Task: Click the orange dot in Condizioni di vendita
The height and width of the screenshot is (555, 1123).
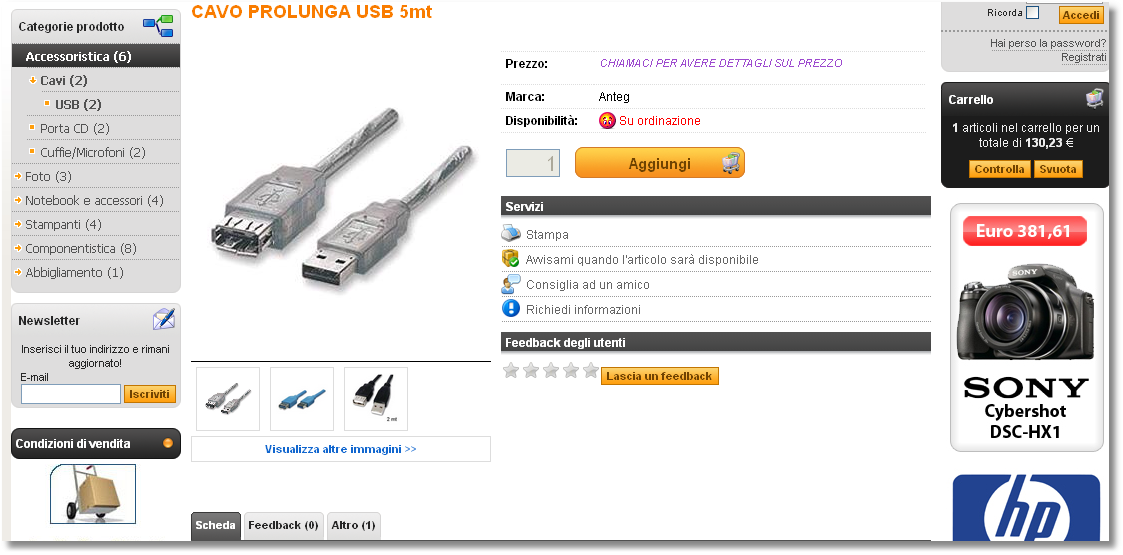Action: [168, 443]
